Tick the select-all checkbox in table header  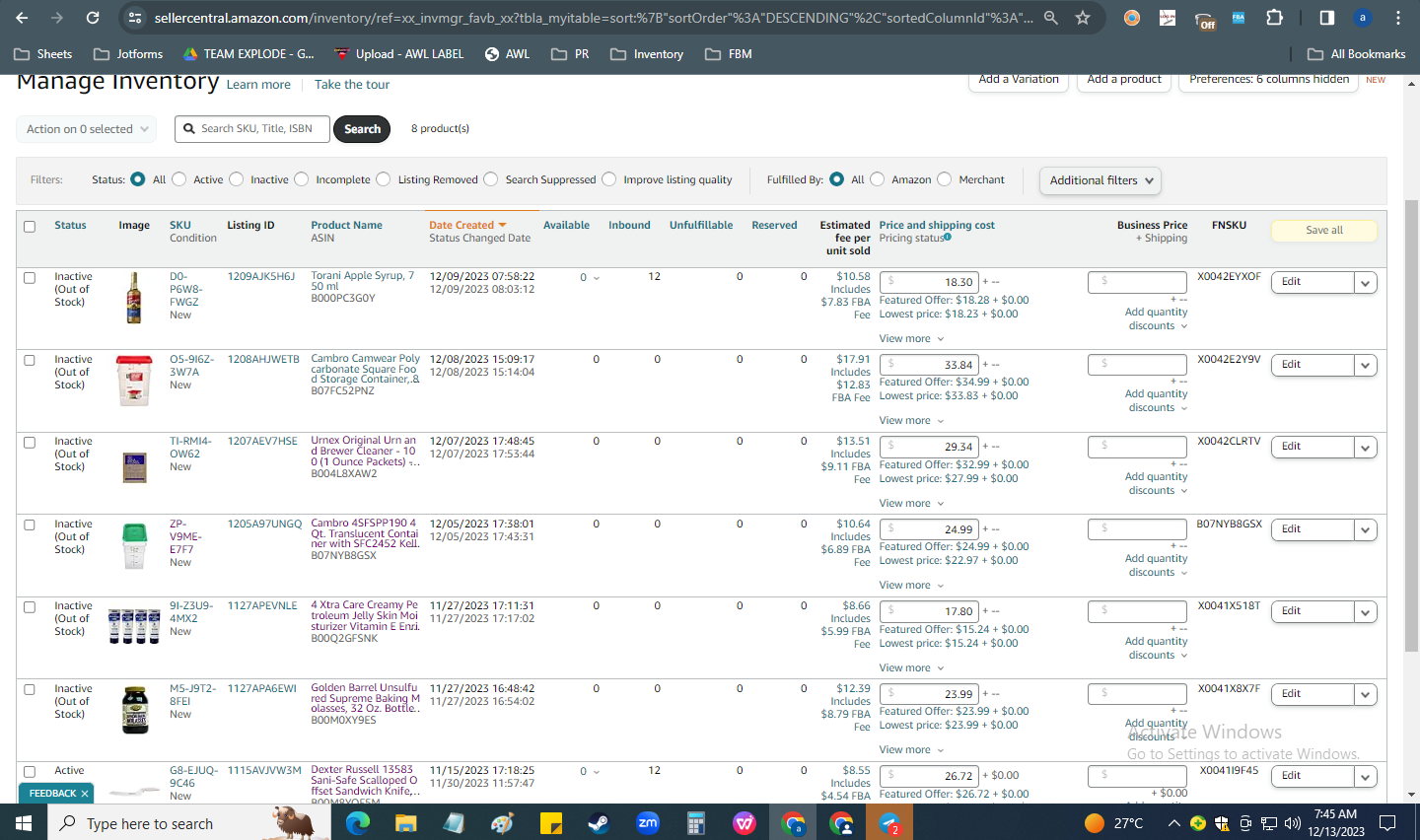tap(30, 227)
